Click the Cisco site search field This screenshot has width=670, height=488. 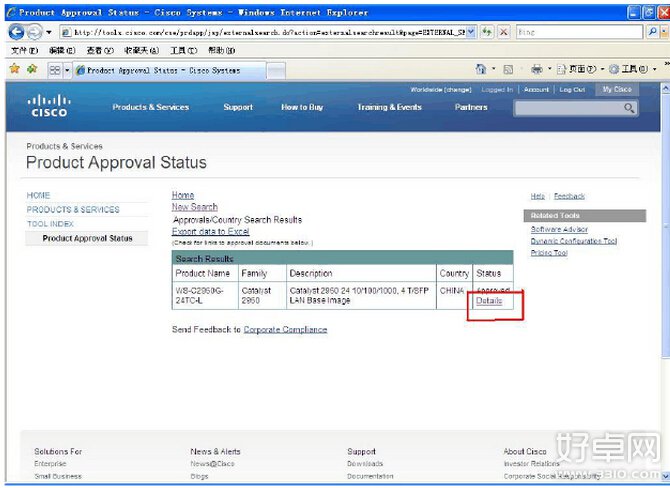coord(568,109)
